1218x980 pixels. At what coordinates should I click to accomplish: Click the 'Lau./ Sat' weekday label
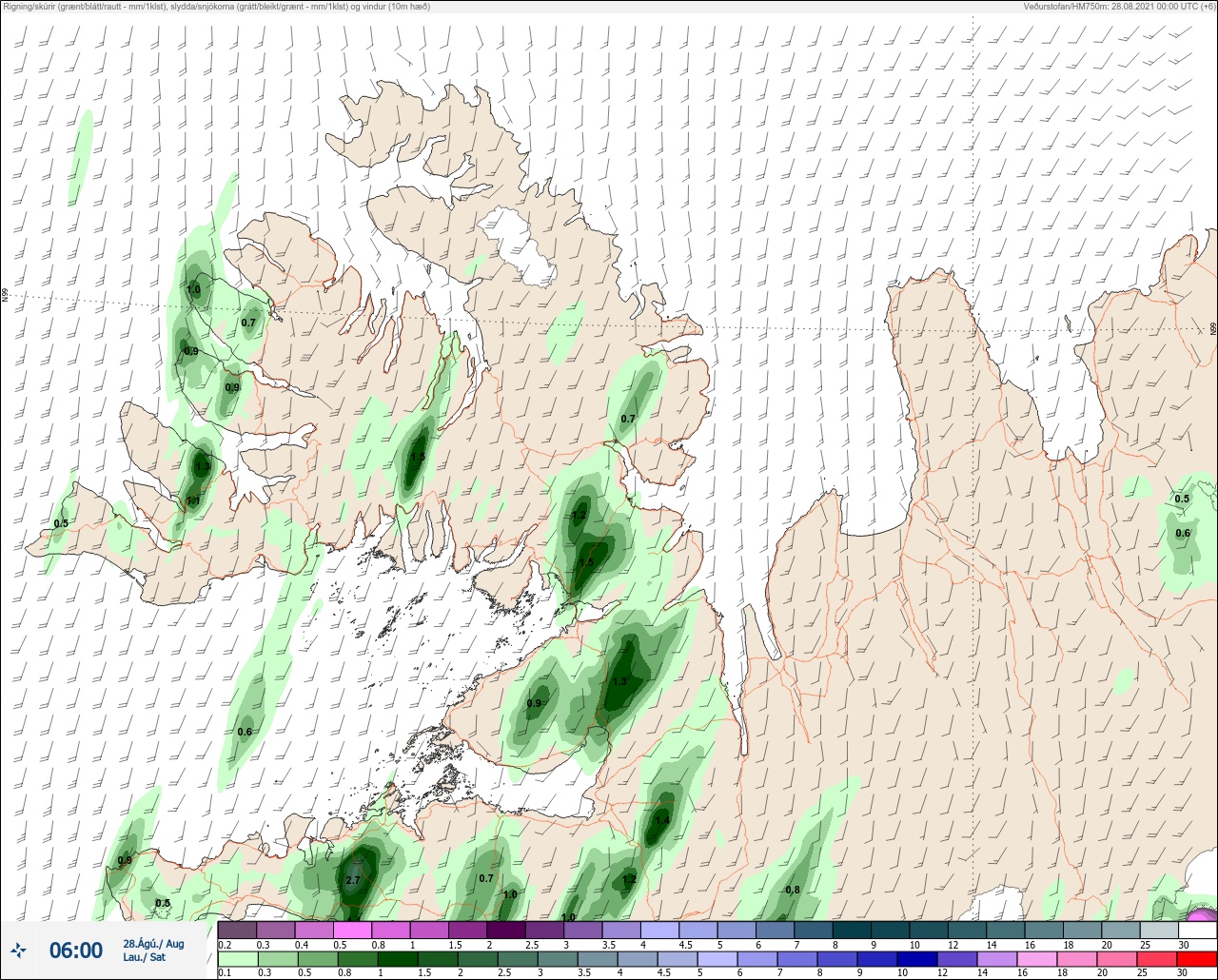tap(144, 958)
